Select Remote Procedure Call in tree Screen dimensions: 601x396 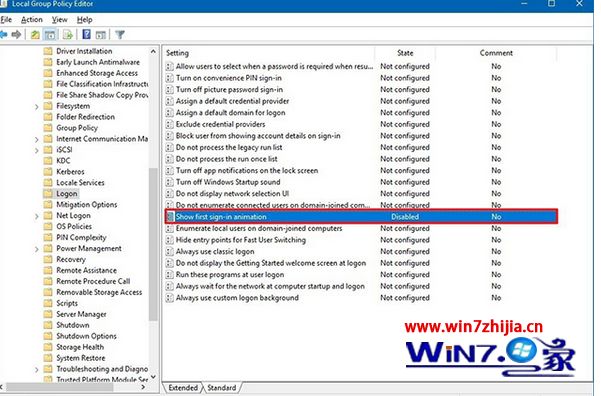pos(93,281)
